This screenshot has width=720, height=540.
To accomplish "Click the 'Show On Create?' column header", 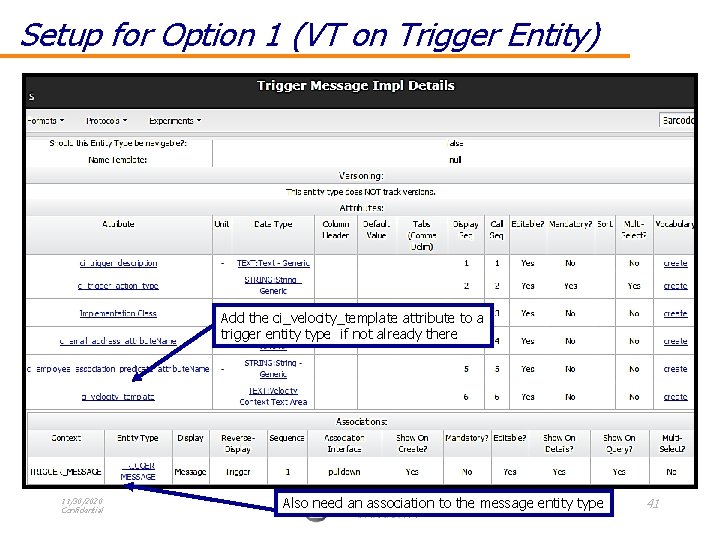I will [x=412, y=444].
